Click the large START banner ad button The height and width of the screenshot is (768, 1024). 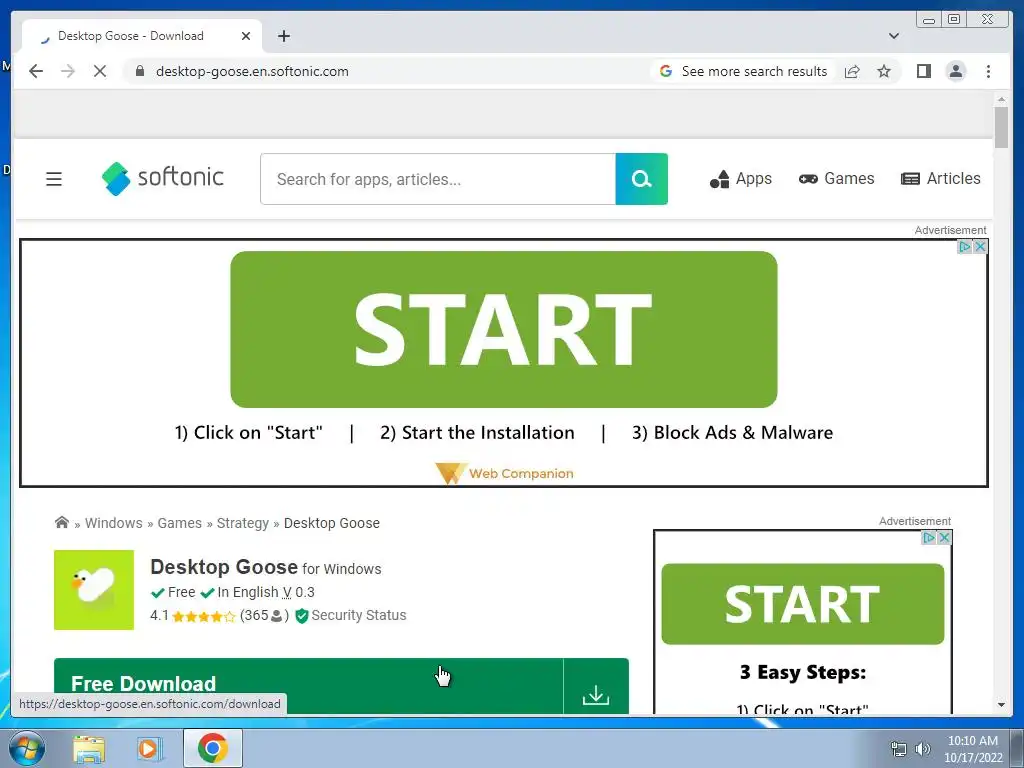pos(504,330)
